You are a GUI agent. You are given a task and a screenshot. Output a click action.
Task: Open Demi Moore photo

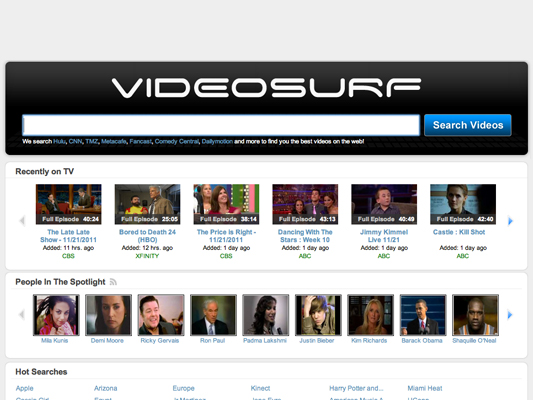108,315
